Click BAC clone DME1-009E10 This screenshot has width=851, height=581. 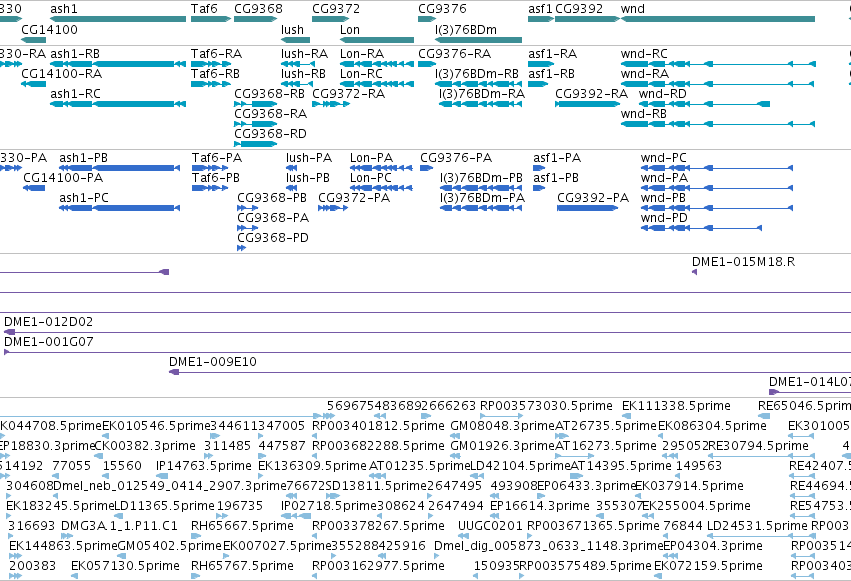510,373
